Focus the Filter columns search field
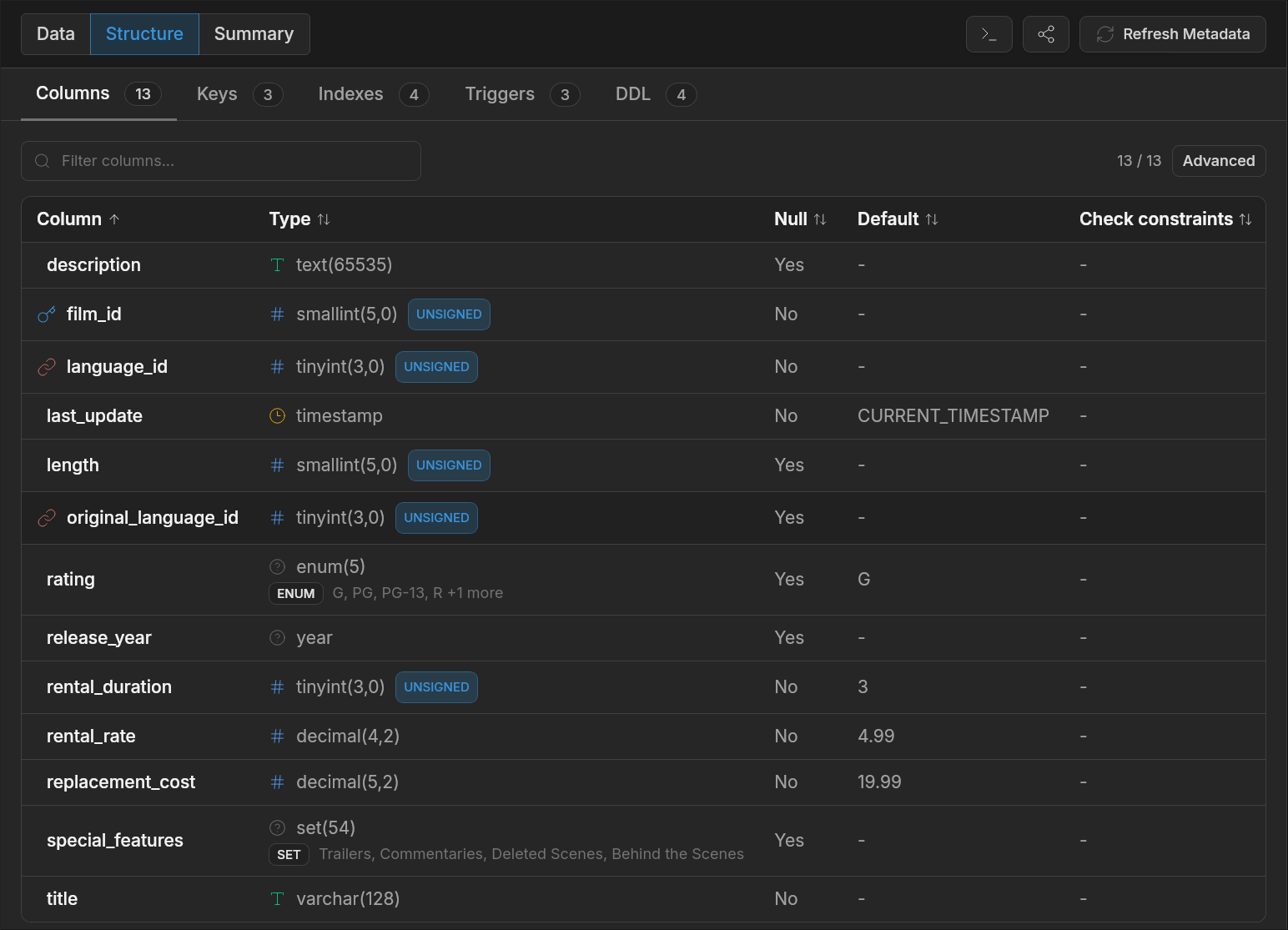 click(221, 161)
